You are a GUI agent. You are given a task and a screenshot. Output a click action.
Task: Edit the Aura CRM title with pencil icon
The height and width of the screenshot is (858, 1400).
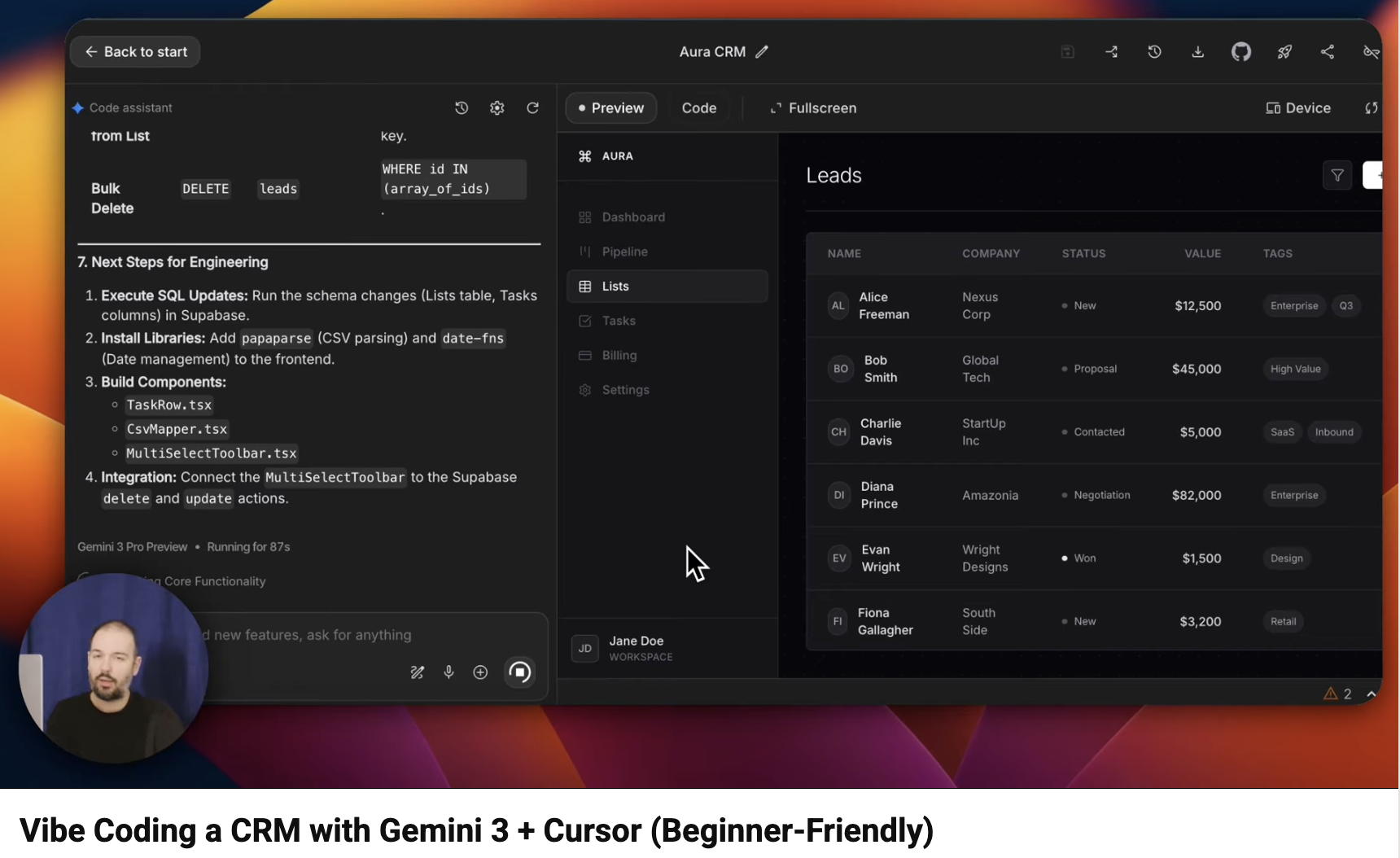click(x=762, y=52)
